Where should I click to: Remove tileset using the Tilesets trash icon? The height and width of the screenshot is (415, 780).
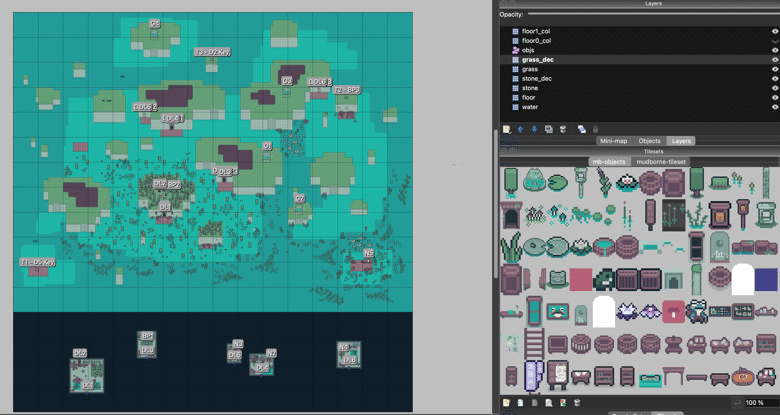[x=577, y=403]
